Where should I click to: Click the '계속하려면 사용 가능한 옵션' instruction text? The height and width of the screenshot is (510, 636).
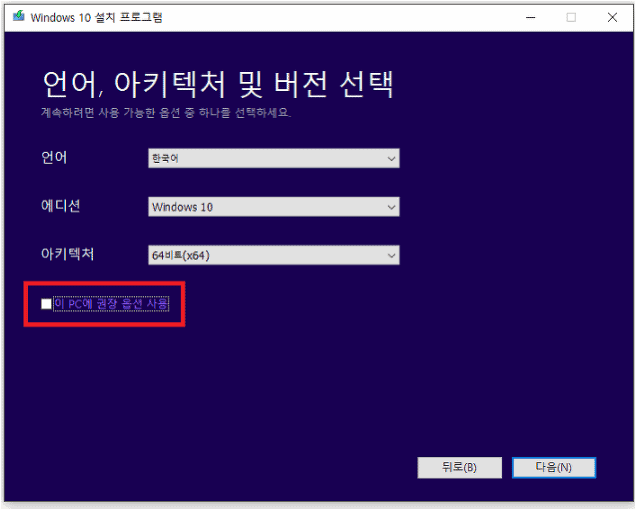166,112
